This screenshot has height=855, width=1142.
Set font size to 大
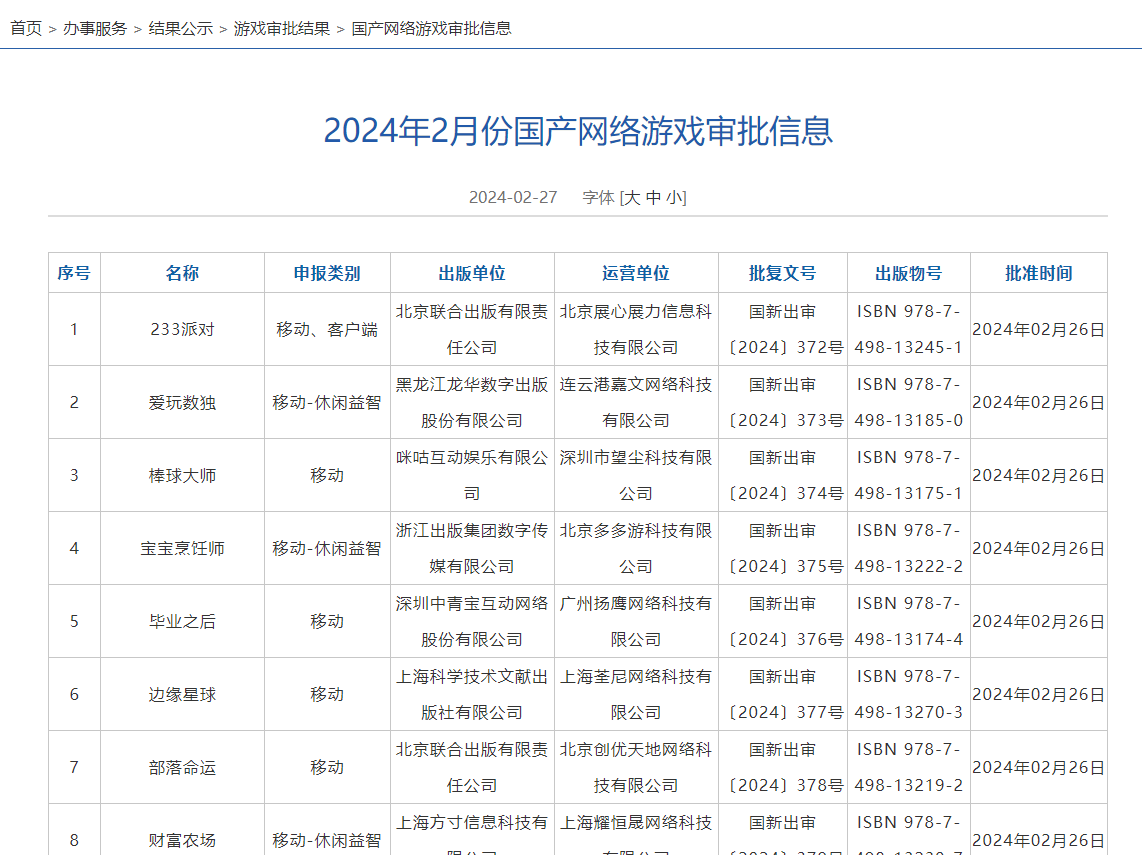[632, 197]
